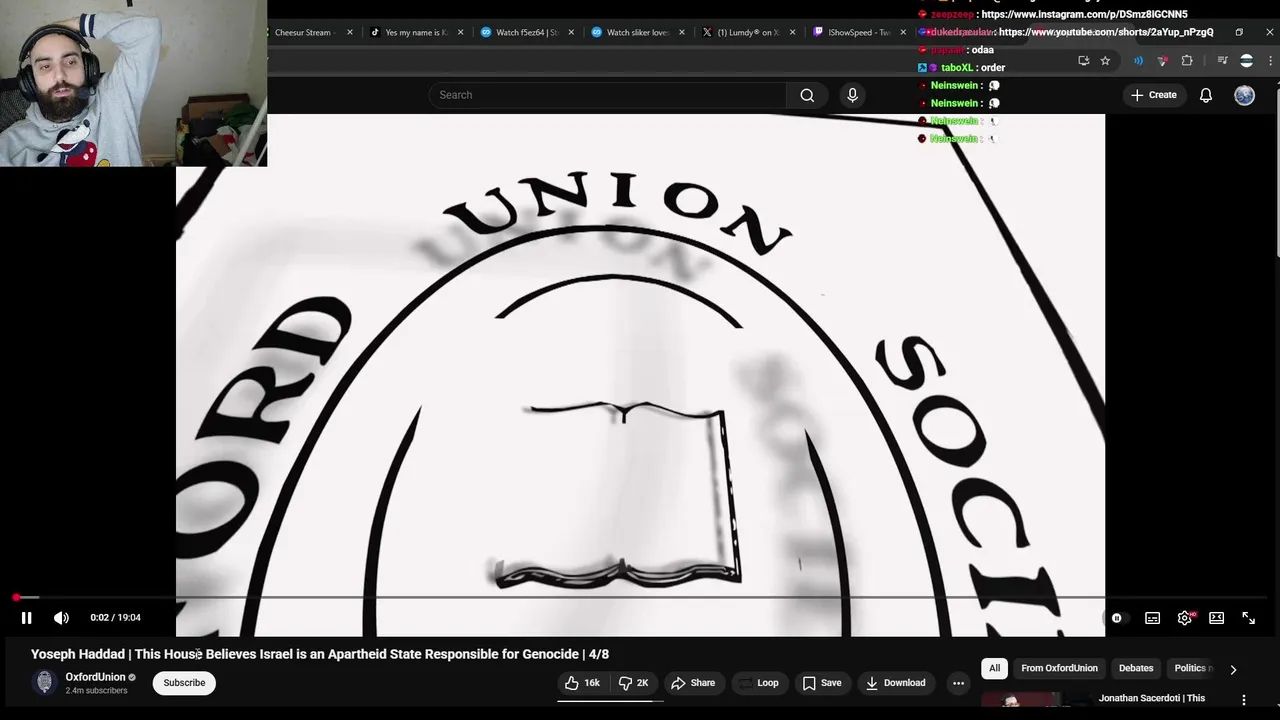Open the OxfordUnion channel name link
Screen dimensions: 1280x720
(95, 677)
